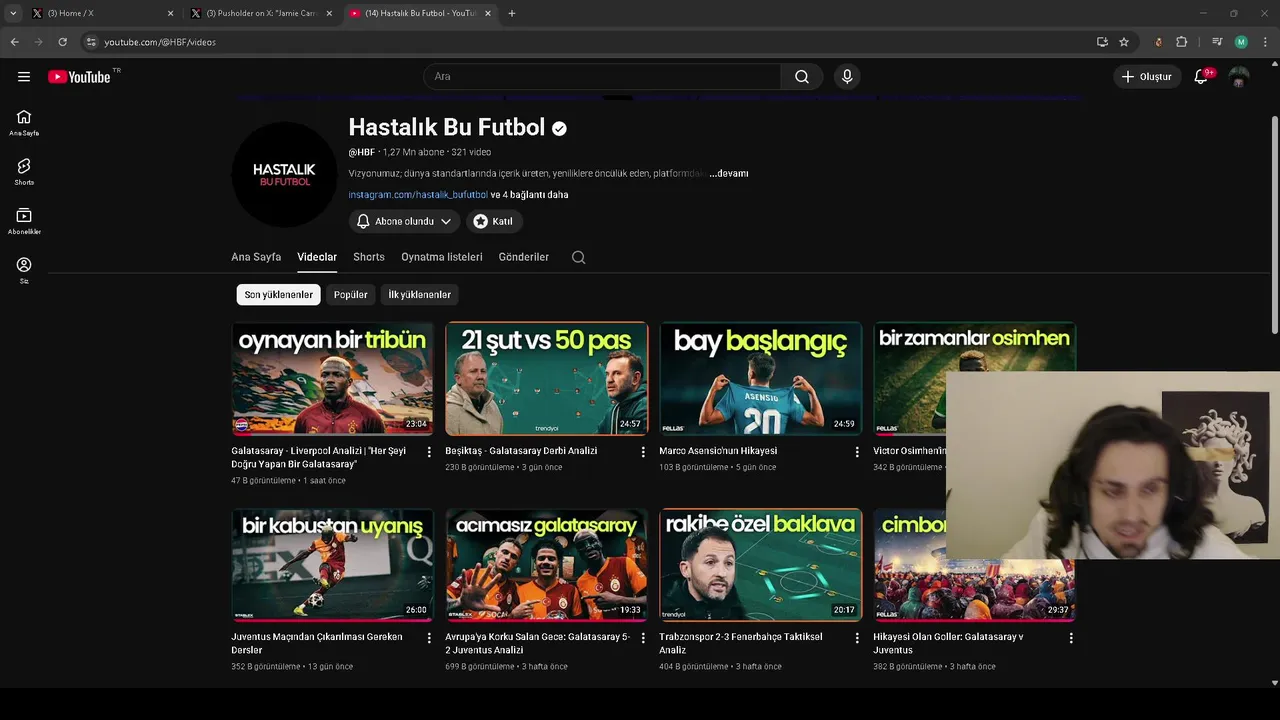Open options menu for Hikayesi Olan Goller video

pyautogui.click(x=1071, y=638)
